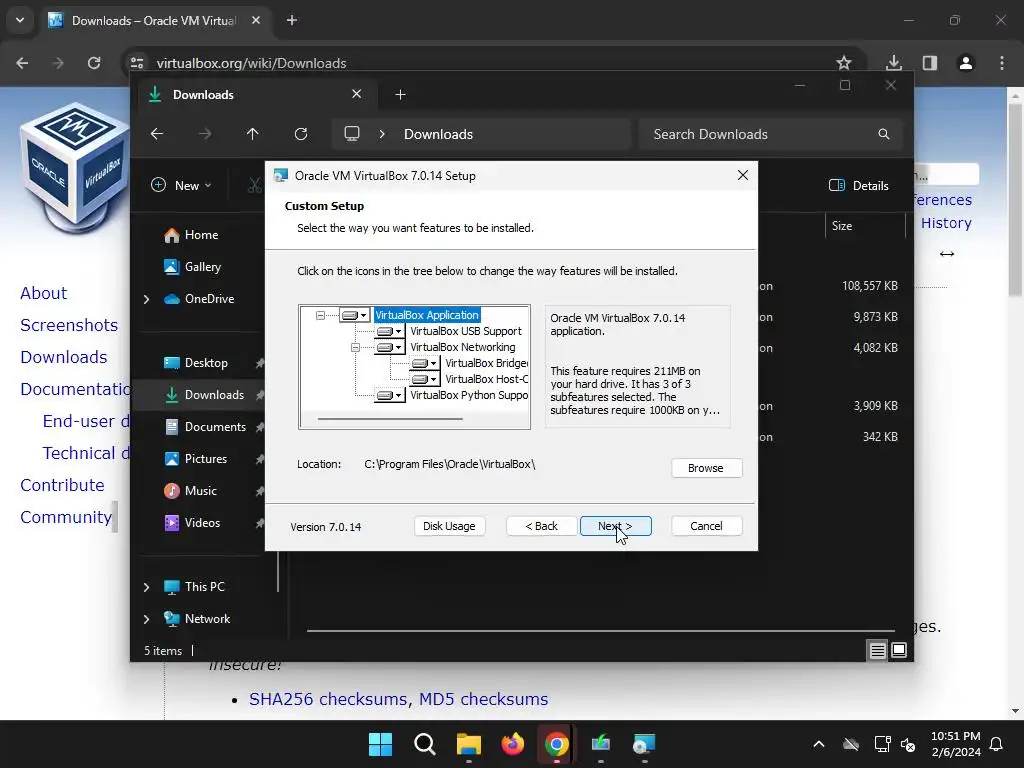This screenshot has height=768, width=1024.
Task: Refresh the Explorer Downloads folder
Action: point(301,134)
